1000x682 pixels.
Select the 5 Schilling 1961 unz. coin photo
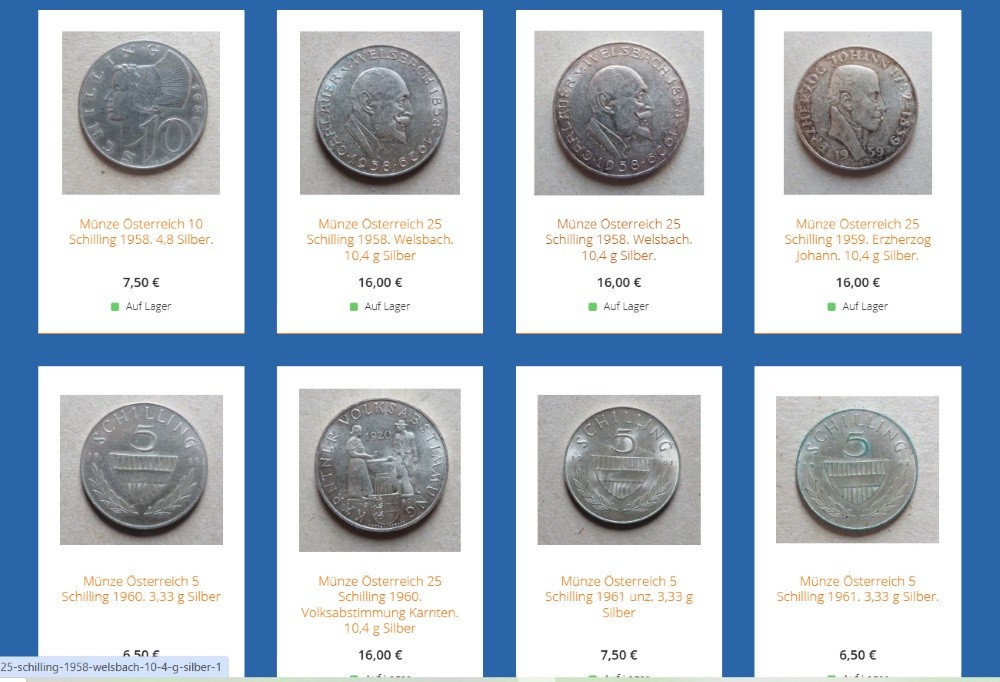(619, 470)
